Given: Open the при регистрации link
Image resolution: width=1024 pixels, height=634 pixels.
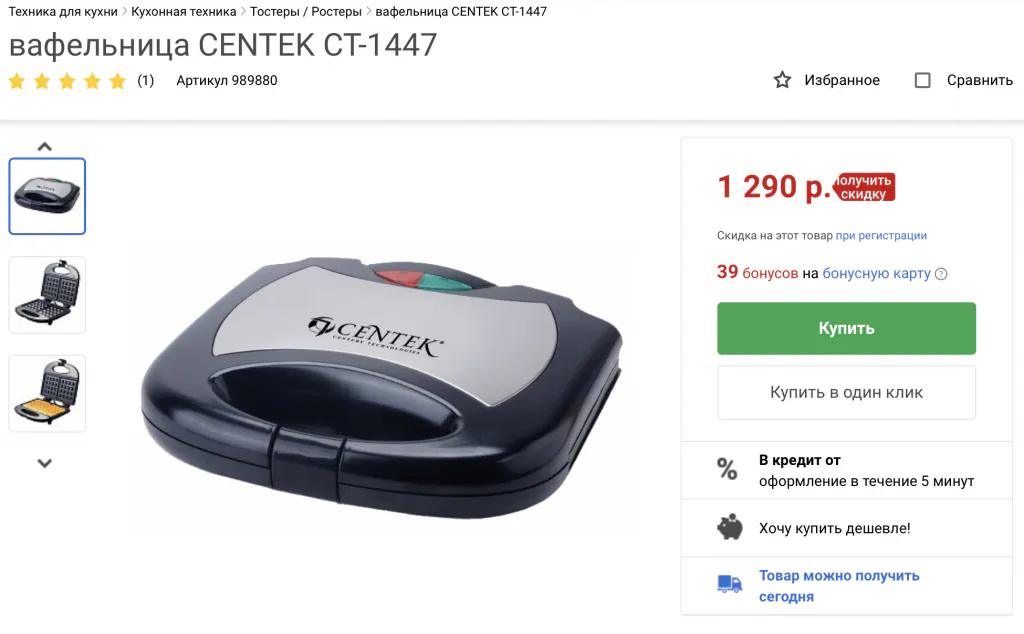Looking at the screenshot, I should [881, 236].
